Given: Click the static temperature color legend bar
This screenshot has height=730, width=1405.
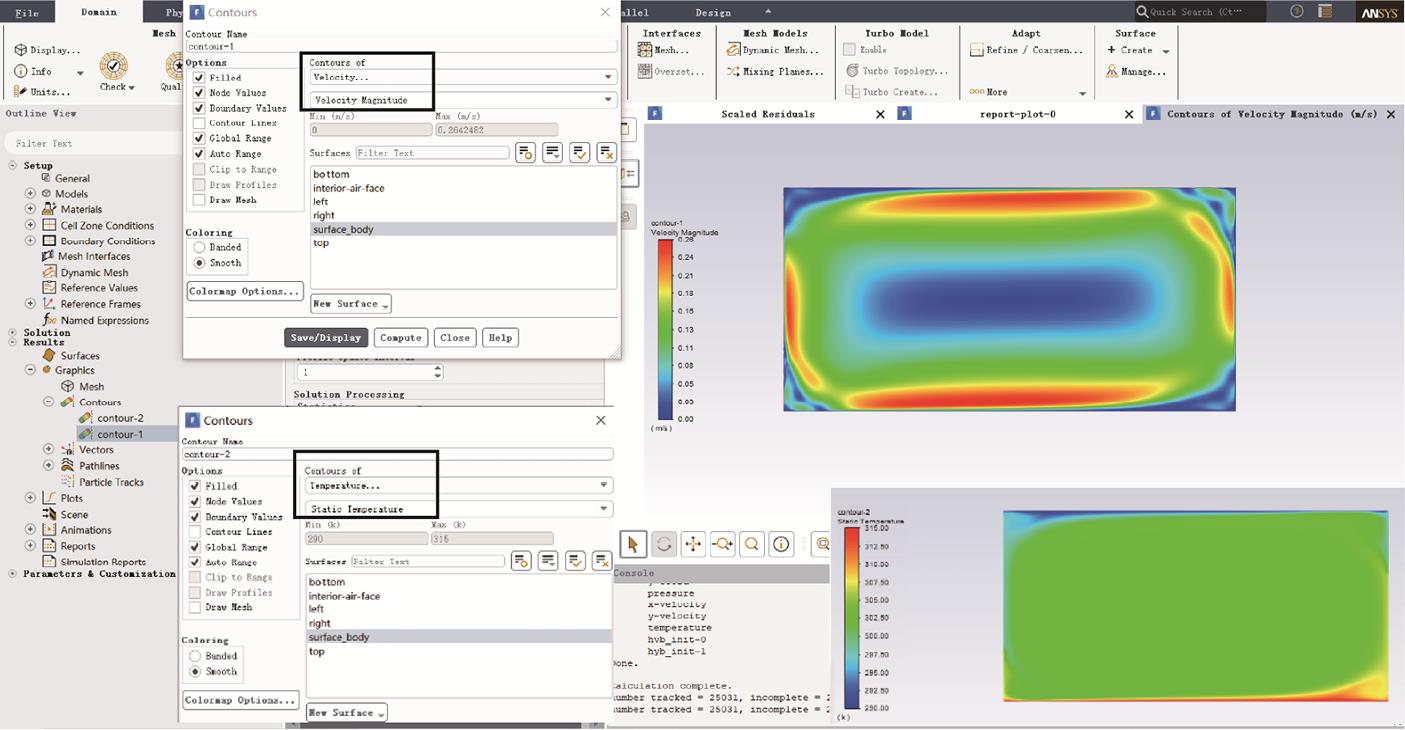Looking at the screenshot, I should point(852,618).
